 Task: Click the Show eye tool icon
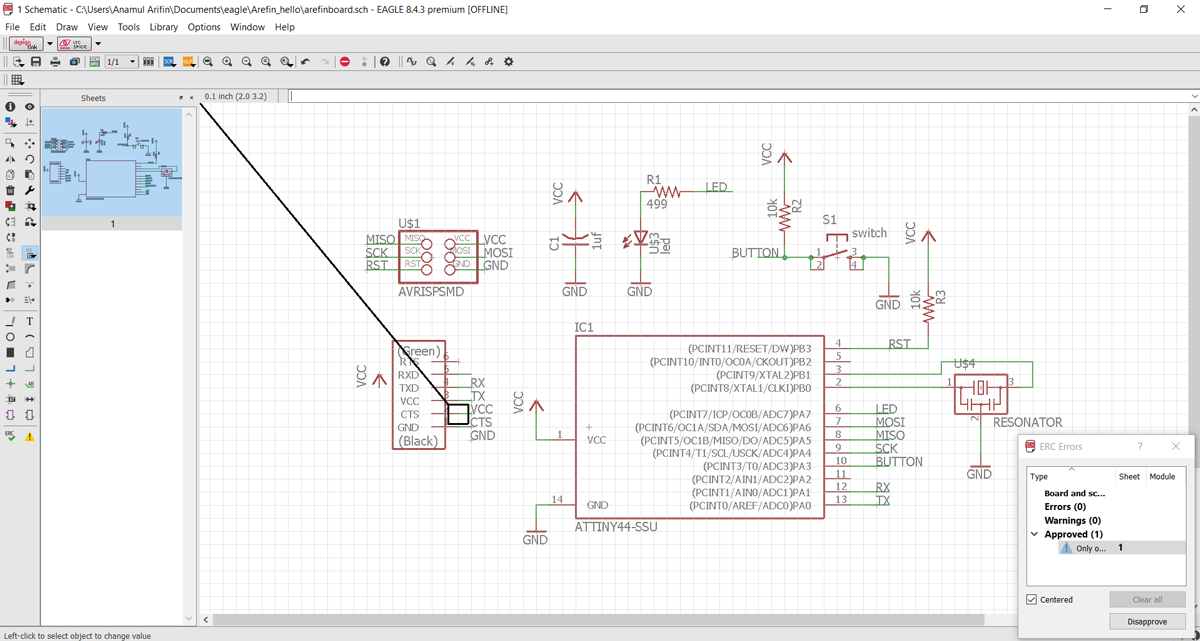click(x=30, y=106)
